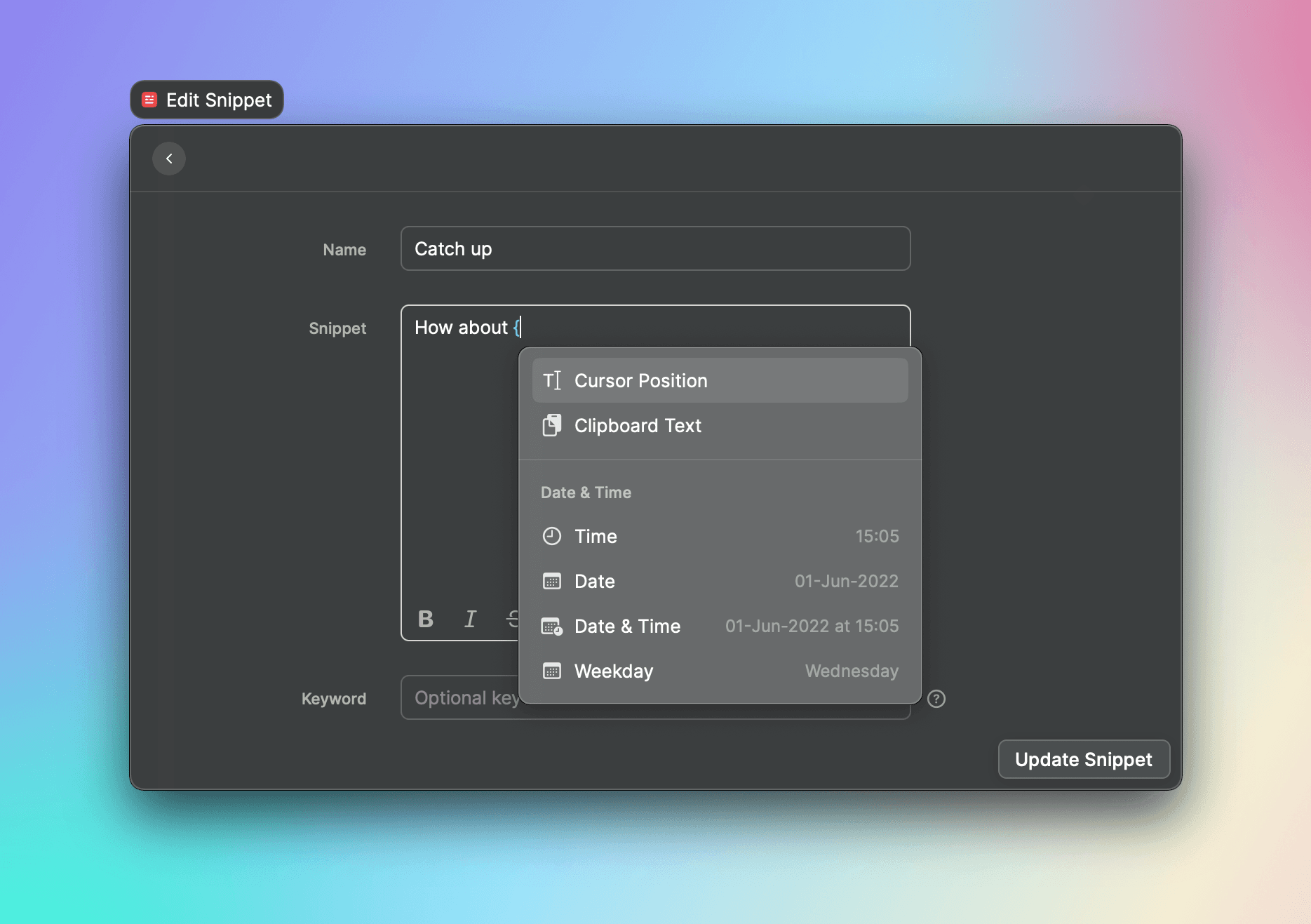Click the Keyword field label

(334, 699)
